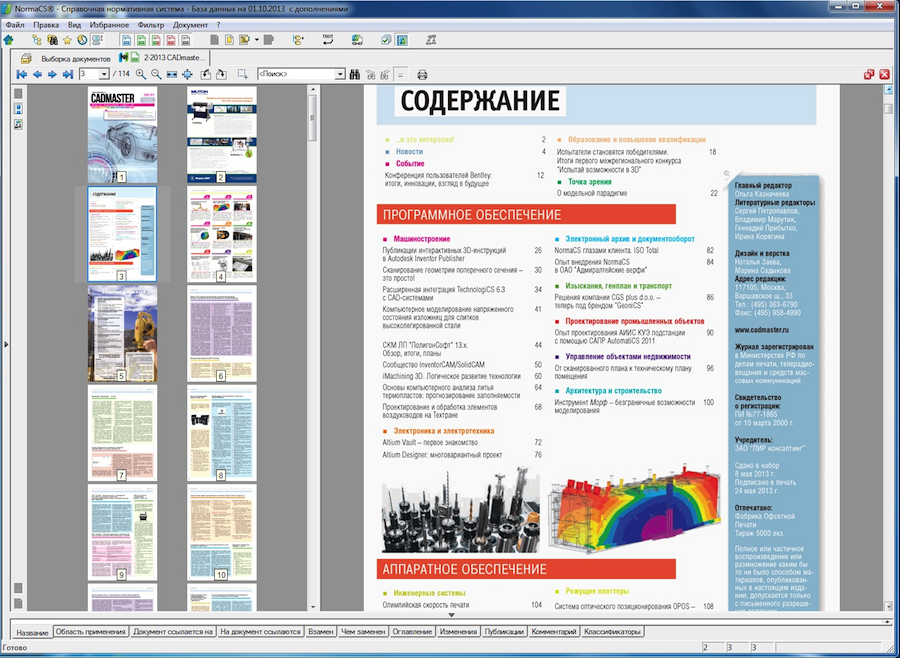Click the document links tree icon
900x658 pixels.
click(x=298, y=40)
